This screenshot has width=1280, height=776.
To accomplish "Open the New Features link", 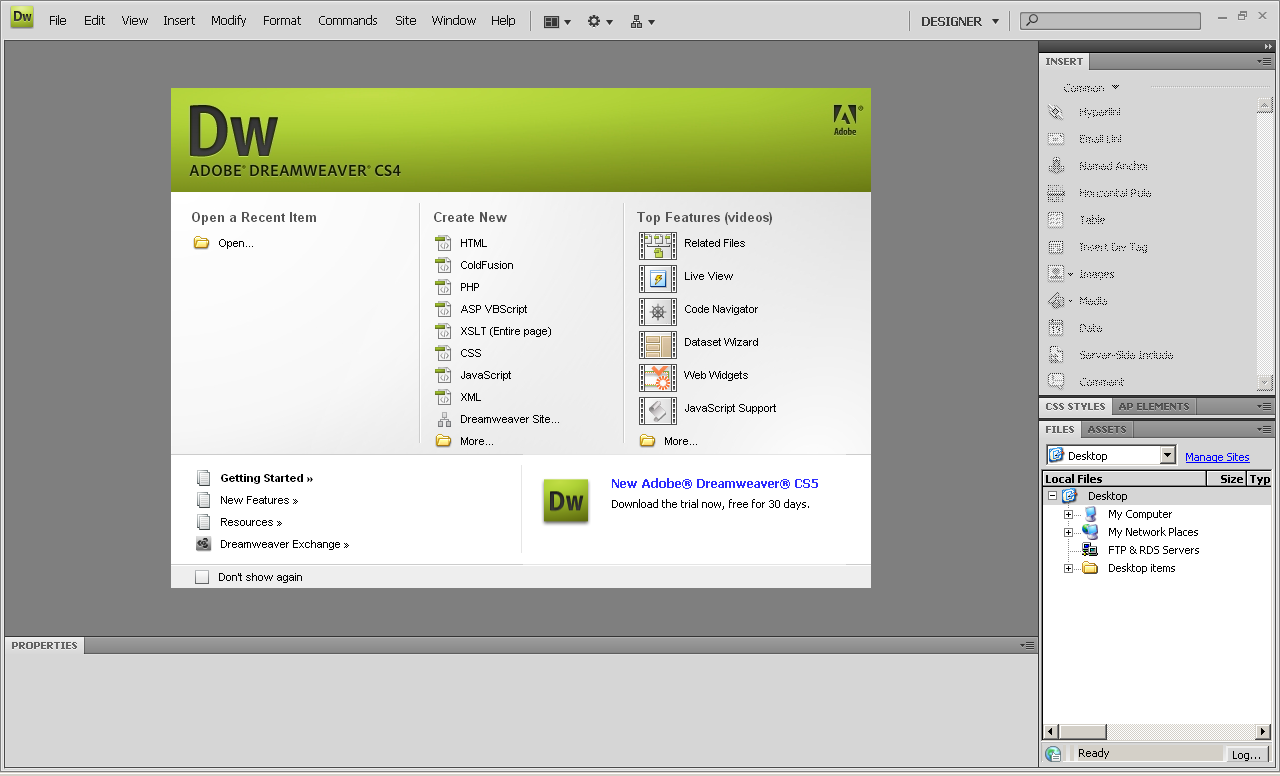I will 259,500.
